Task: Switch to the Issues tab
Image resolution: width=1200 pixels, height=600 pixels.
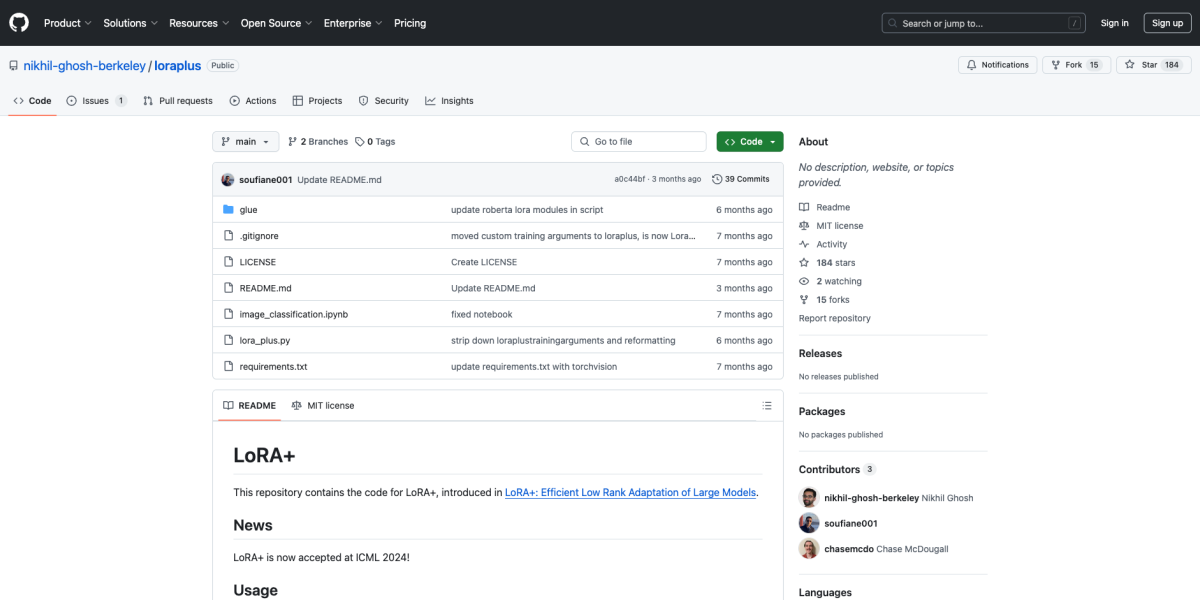Action: coord(96,101)
